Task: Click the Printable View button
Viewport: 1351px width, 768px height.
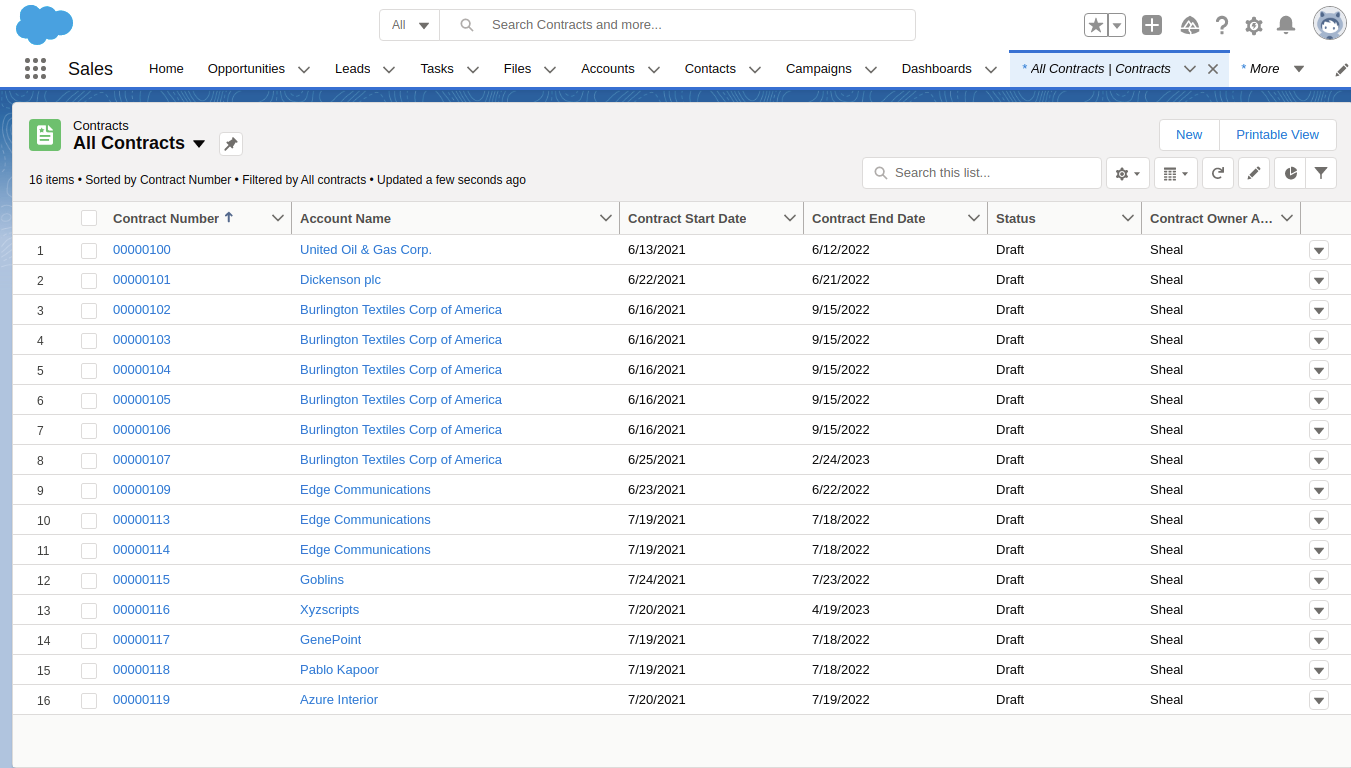Action: tap(1277, 135)
